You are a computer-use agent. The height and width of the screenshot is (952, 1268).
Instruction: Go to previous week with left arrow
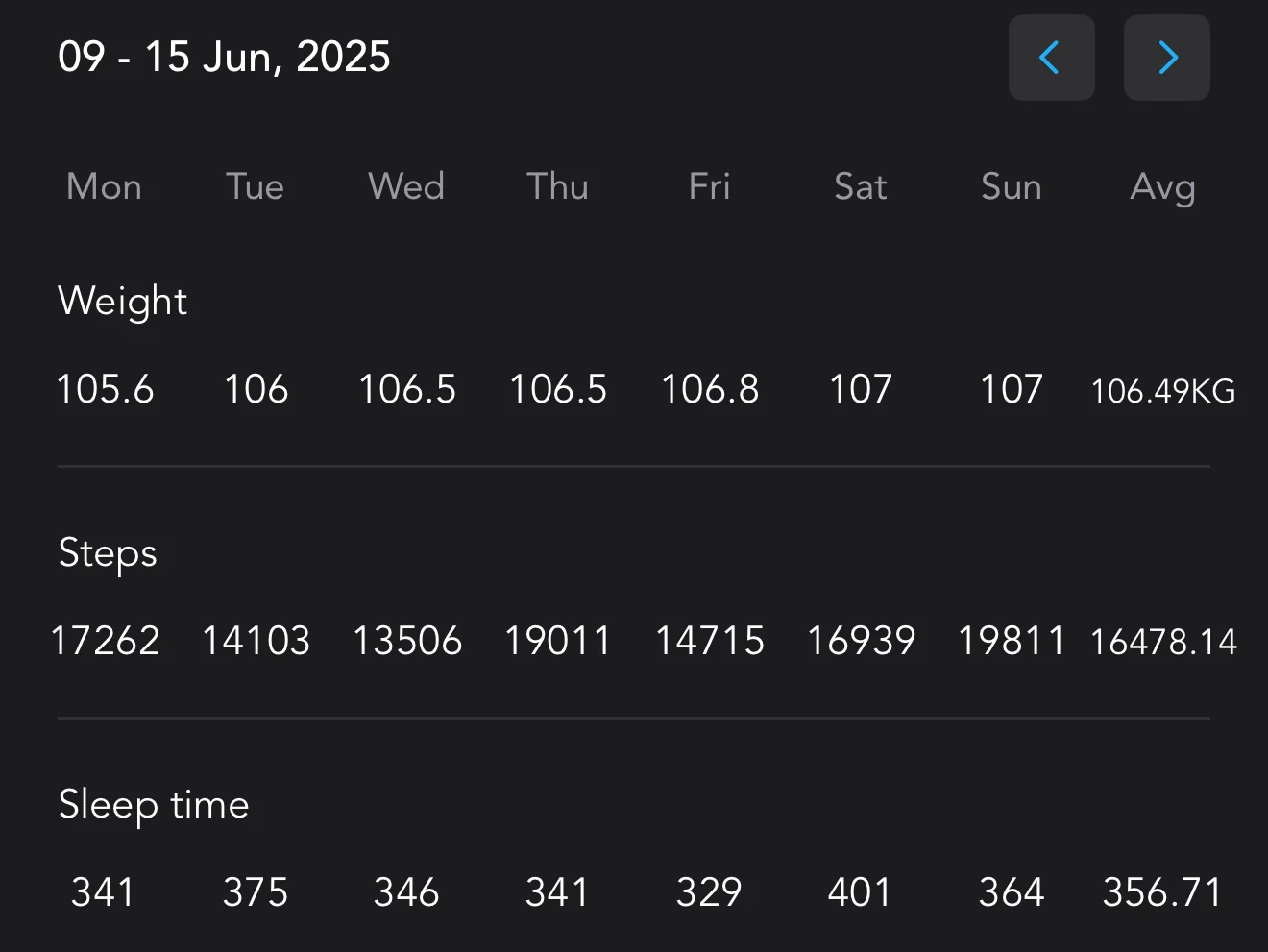[1051, 58]
